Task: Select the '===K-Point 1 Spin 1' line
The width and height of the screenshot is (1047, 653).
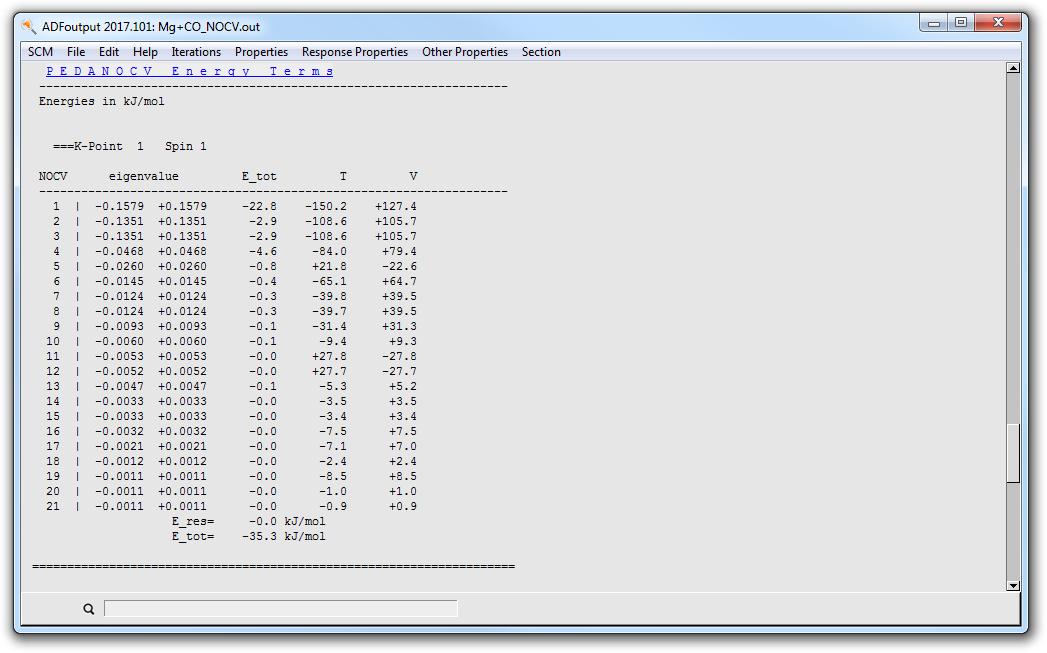Action: (x=130, y=146)
